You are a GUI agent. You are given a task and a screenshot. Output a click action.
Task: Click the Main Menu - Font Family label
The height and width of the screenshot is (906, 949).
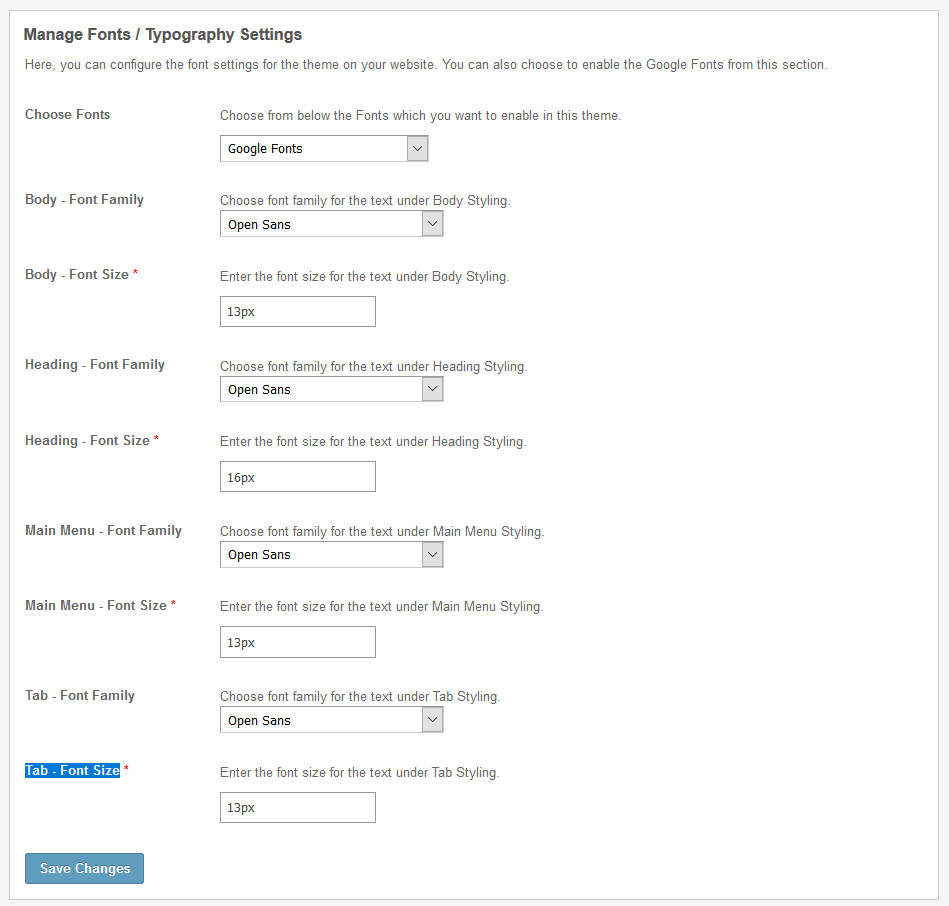point(103,530)
